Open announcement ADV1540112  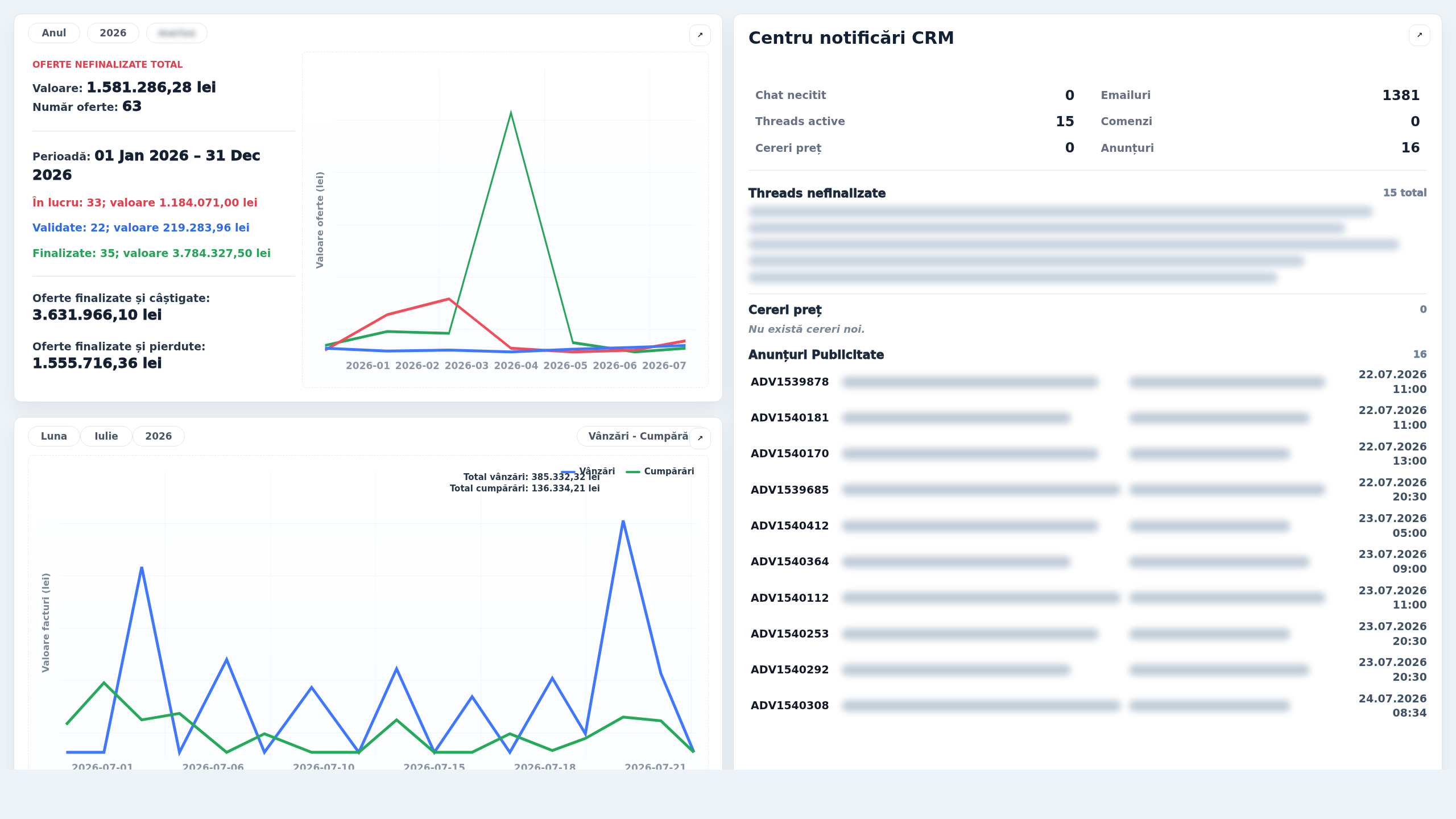[x=1087, y=598]
